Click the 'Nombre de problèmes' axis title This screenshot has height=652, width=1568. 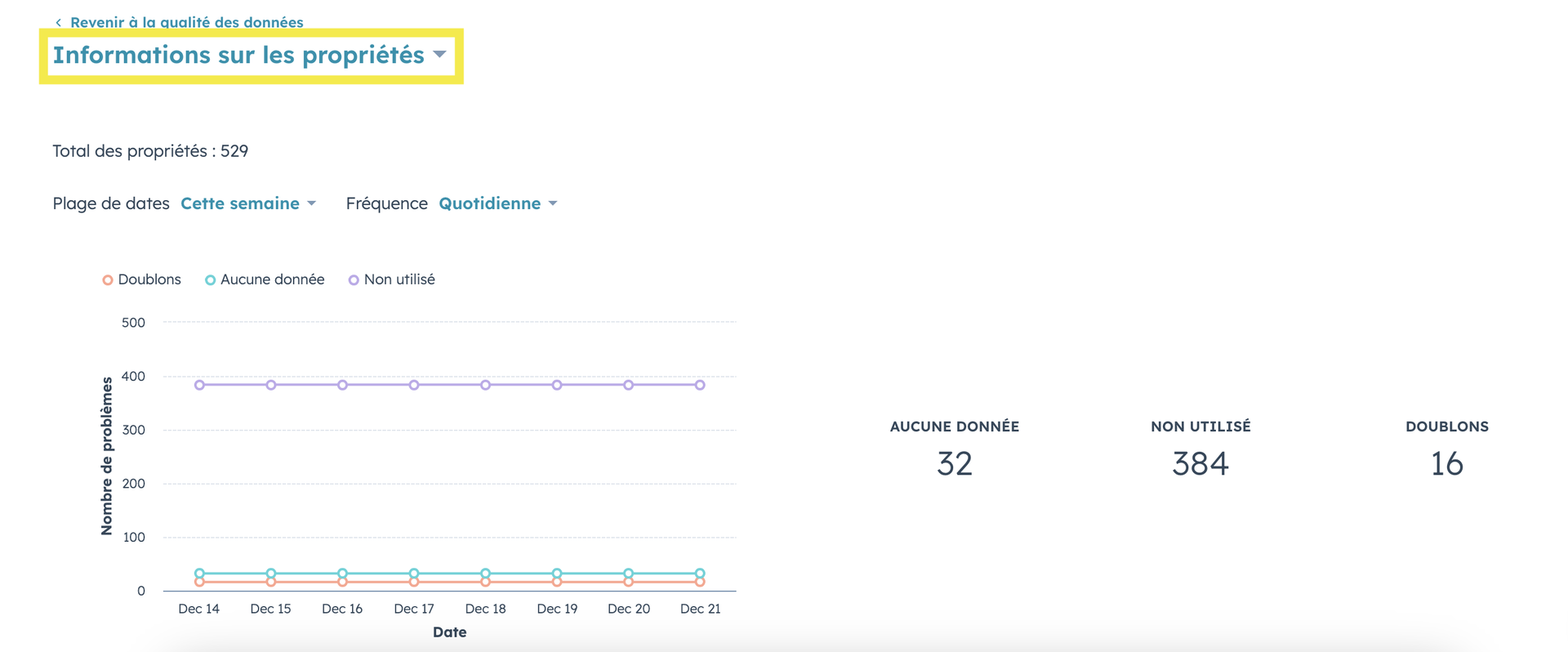coord(107,456)
